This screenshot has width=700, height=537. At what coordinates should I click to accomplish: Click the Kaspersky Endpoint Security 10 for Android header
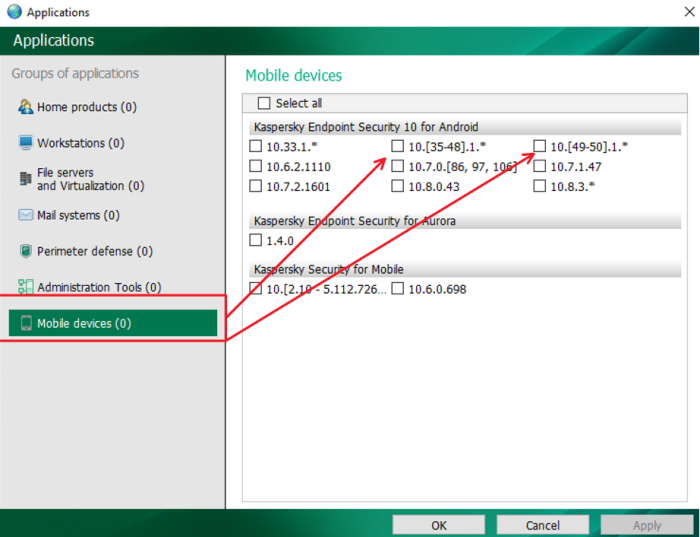(465, 127)
